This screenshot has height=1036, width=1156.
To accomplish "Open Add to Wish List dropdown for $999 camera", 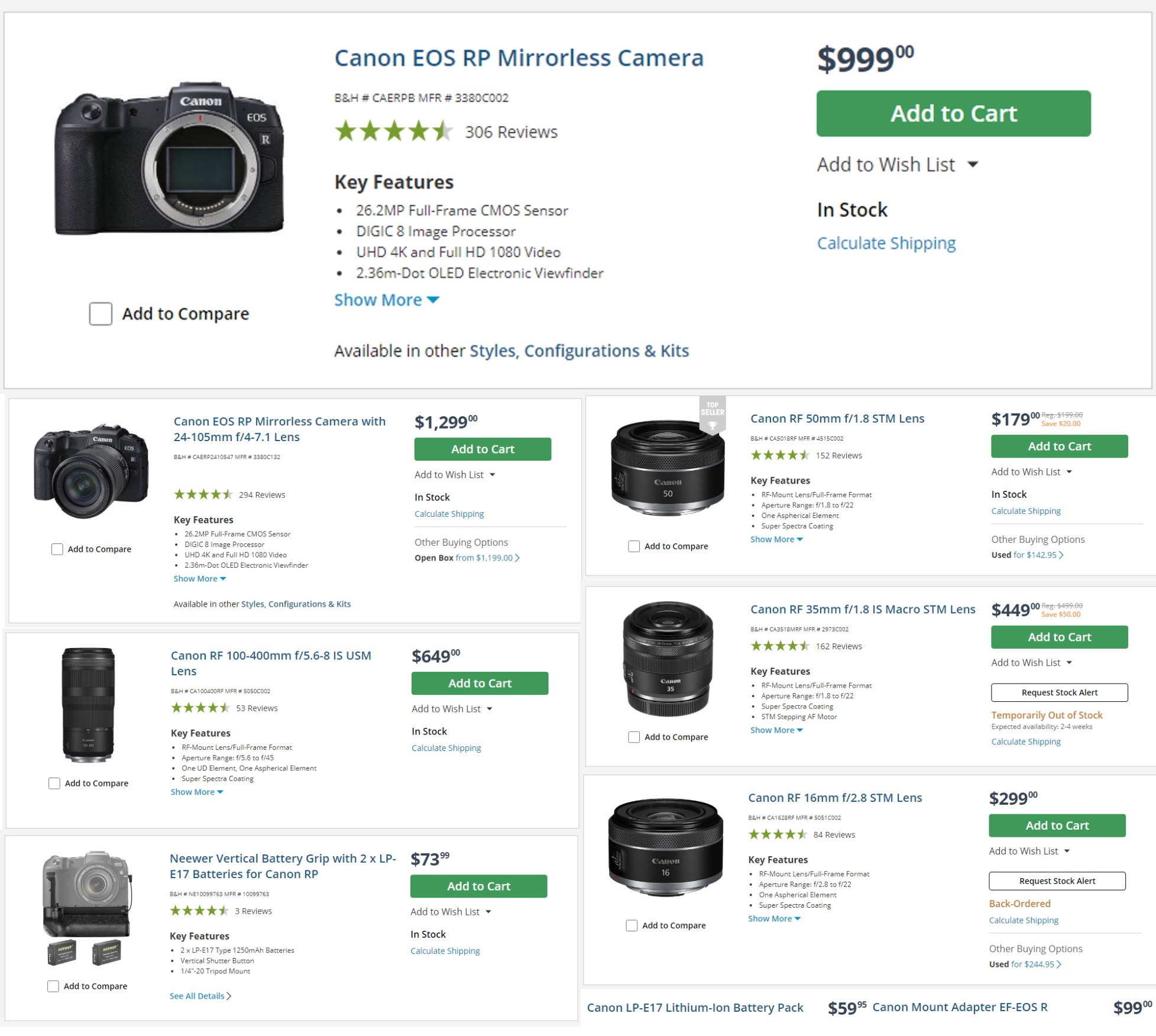I will pos(897,164).
